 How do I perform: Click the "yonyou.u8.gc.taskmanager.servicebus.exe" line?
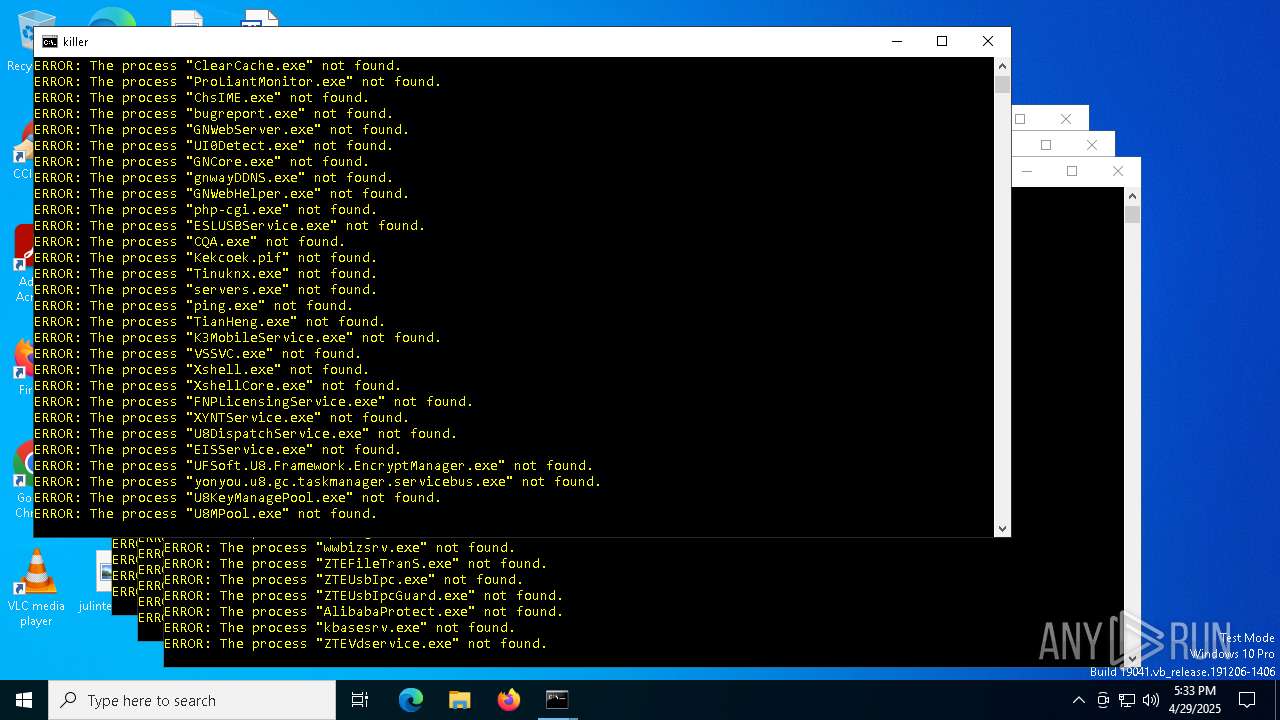coord(317,481)
